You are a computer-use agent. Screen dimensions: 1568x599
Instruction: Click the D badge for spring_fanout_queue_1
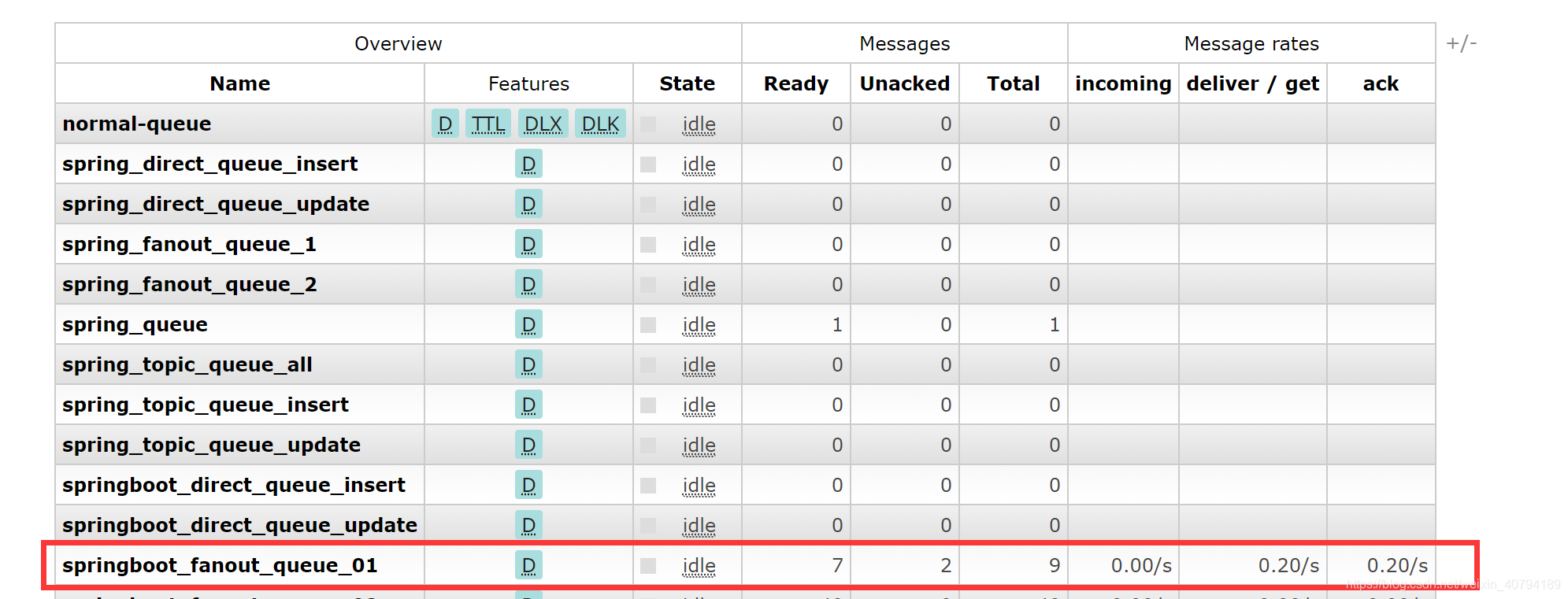[528, 244]
